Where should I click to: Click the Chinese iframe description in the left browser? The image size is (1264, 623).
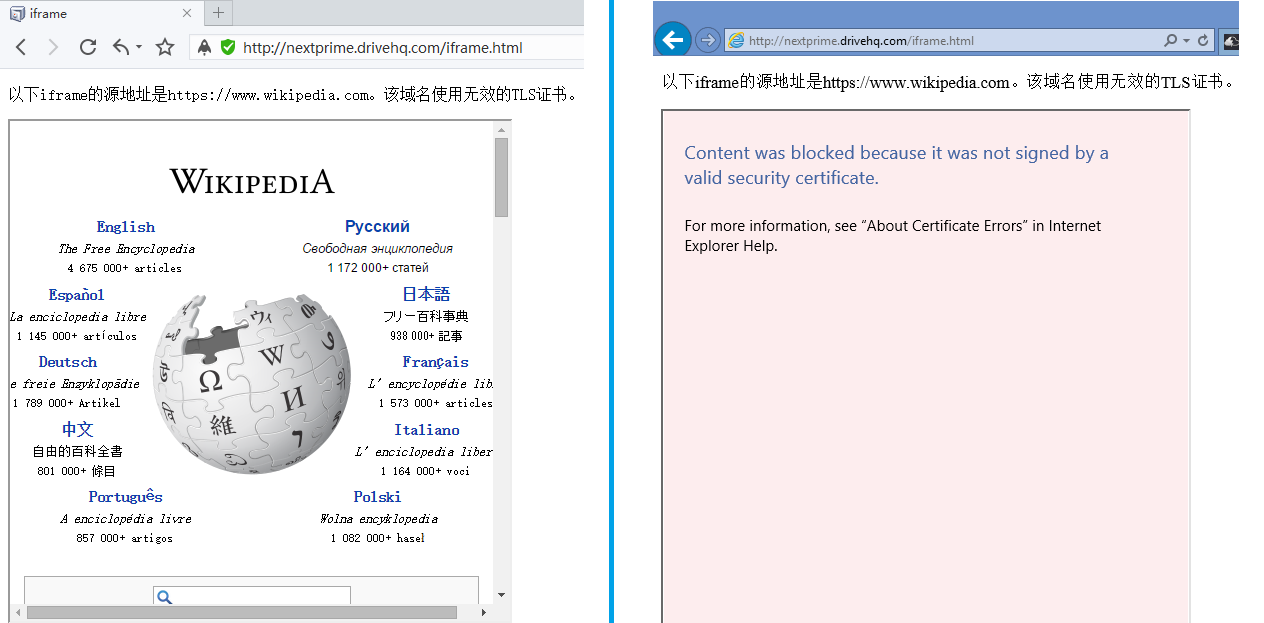293,95
